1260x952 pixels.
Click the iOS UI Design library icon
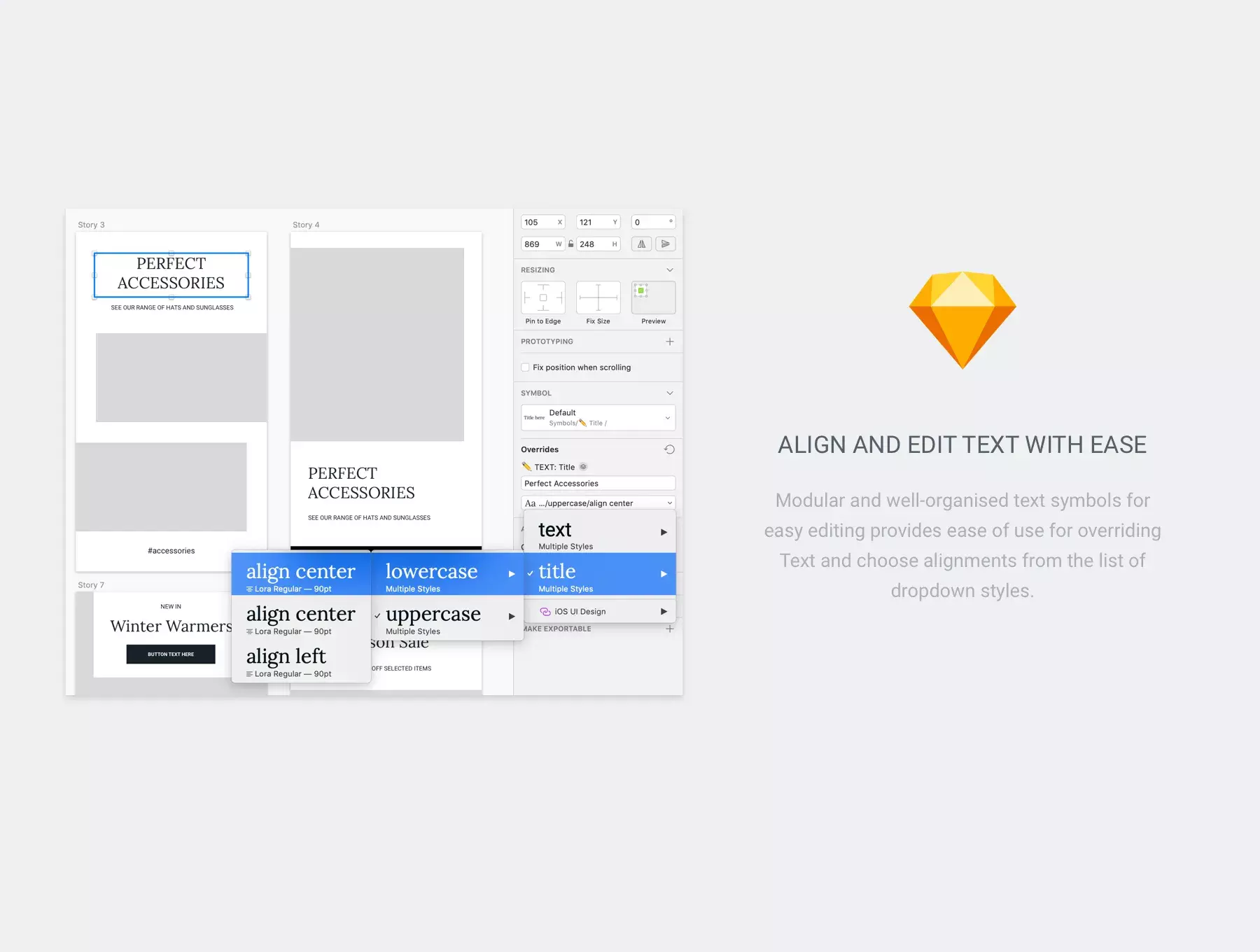click(545, 612)
